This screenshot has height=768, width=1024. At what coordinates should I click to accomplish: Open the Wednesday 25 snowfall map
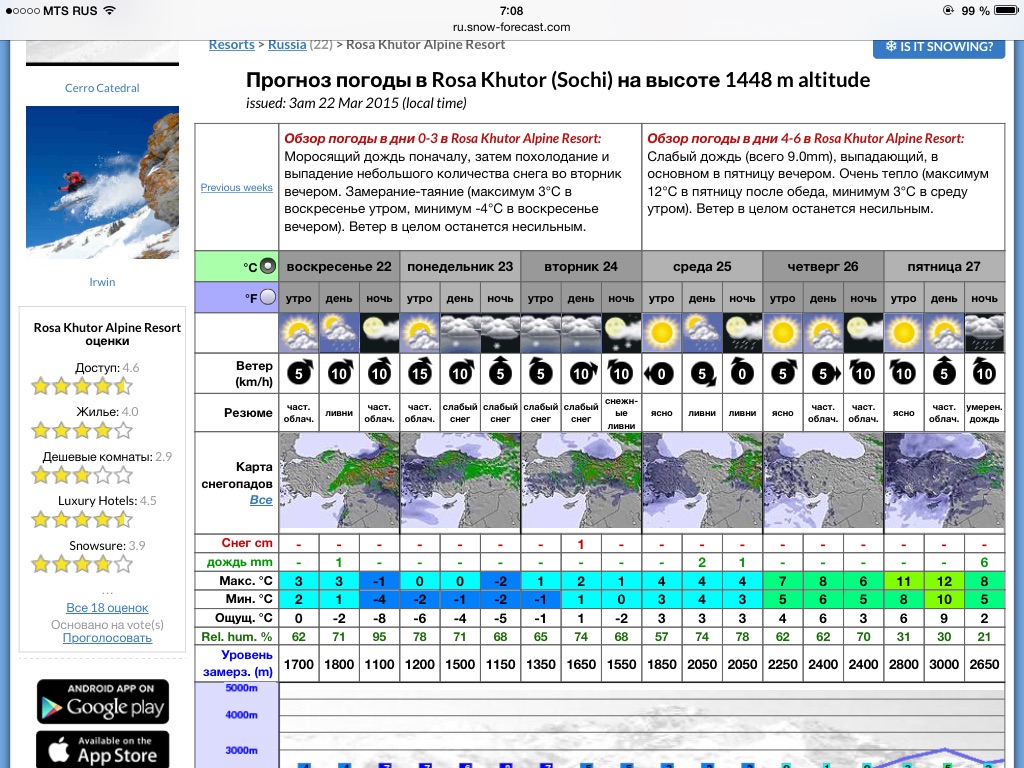(x=702, y=481)
